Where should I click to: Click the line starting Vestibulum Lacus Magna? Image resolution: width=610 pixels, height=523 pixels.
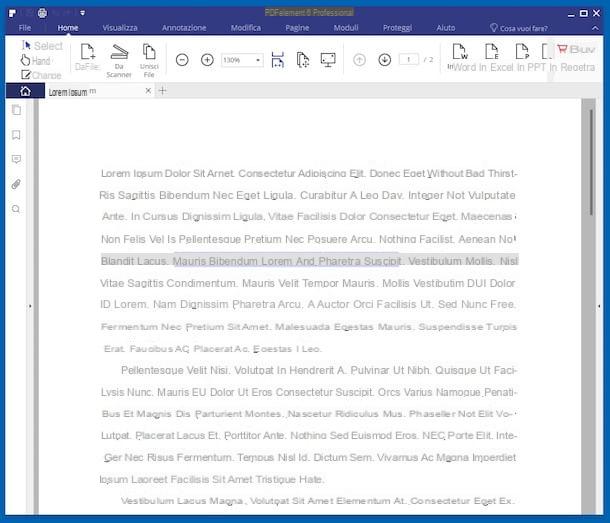click(317, 501)
